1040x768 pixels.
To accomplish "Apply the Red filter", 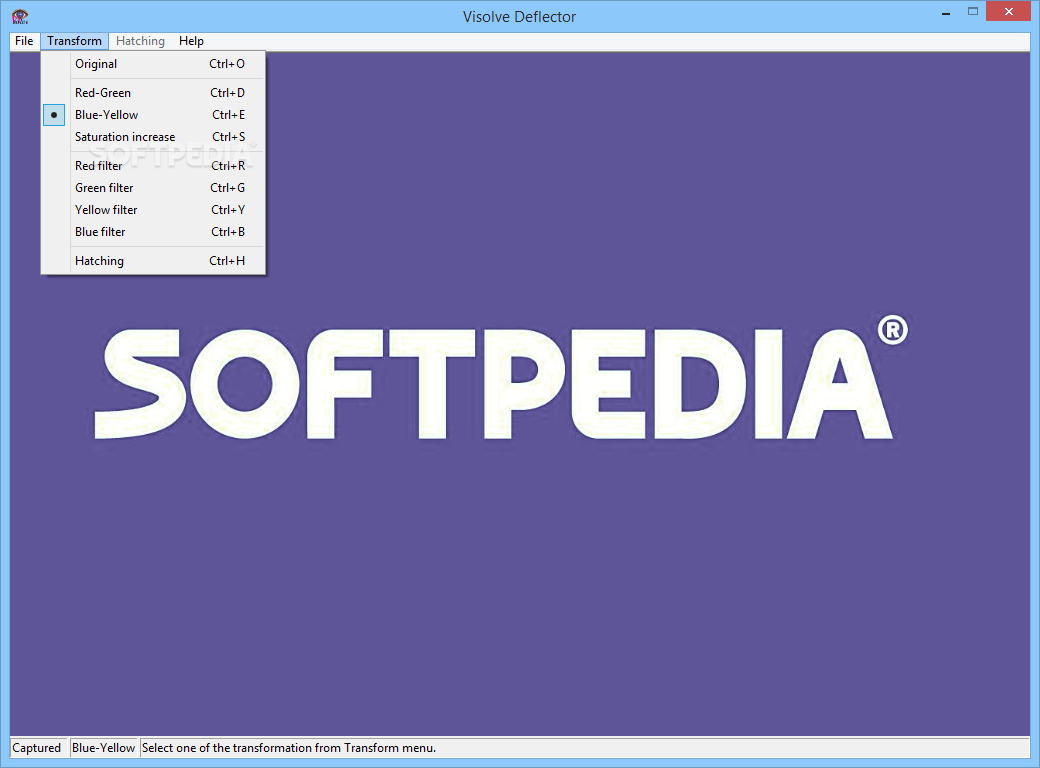I will [x=153, y=166].
